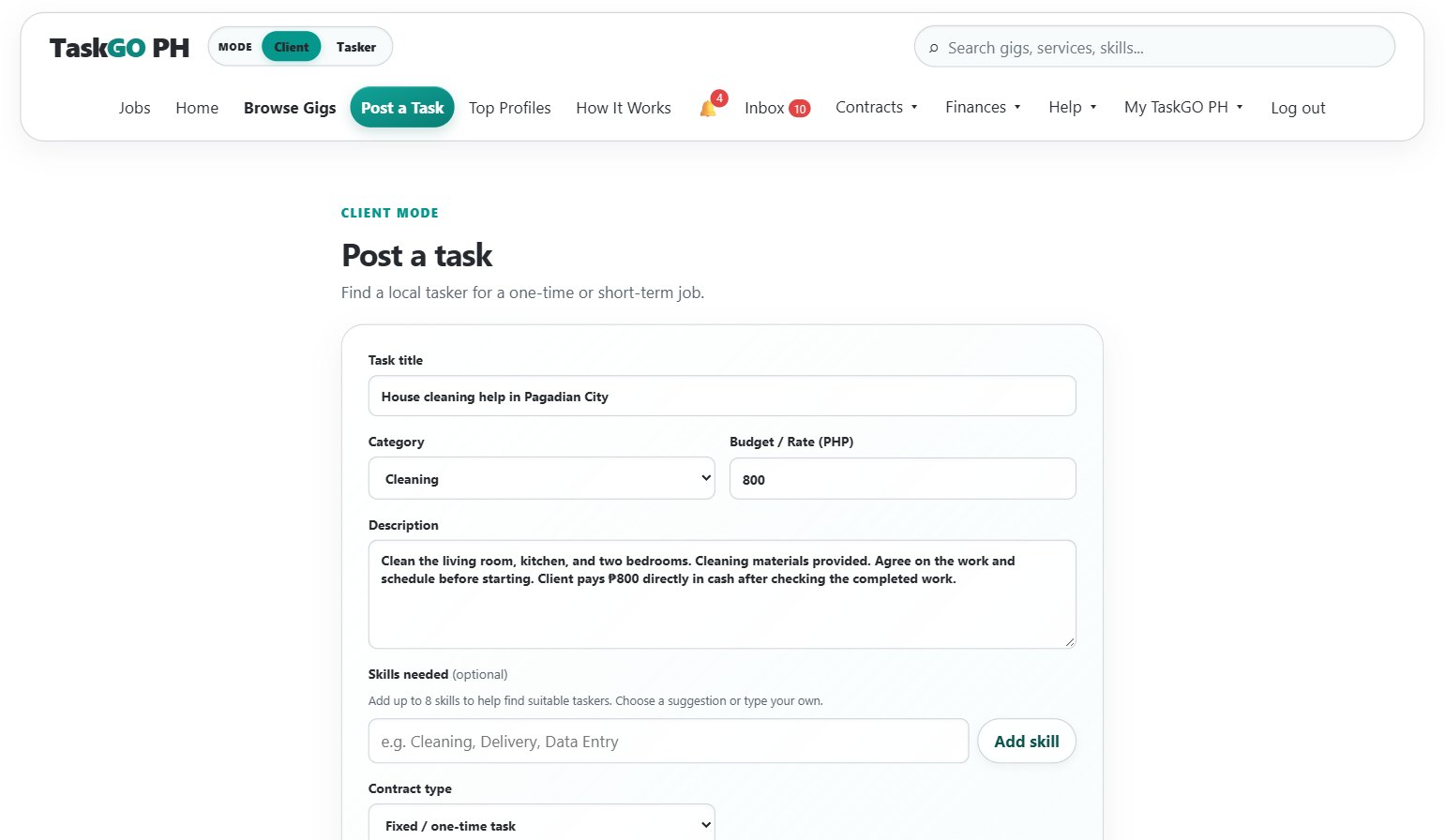
Task: Click the CLIENT MODE label
Action: coord(390,213)
